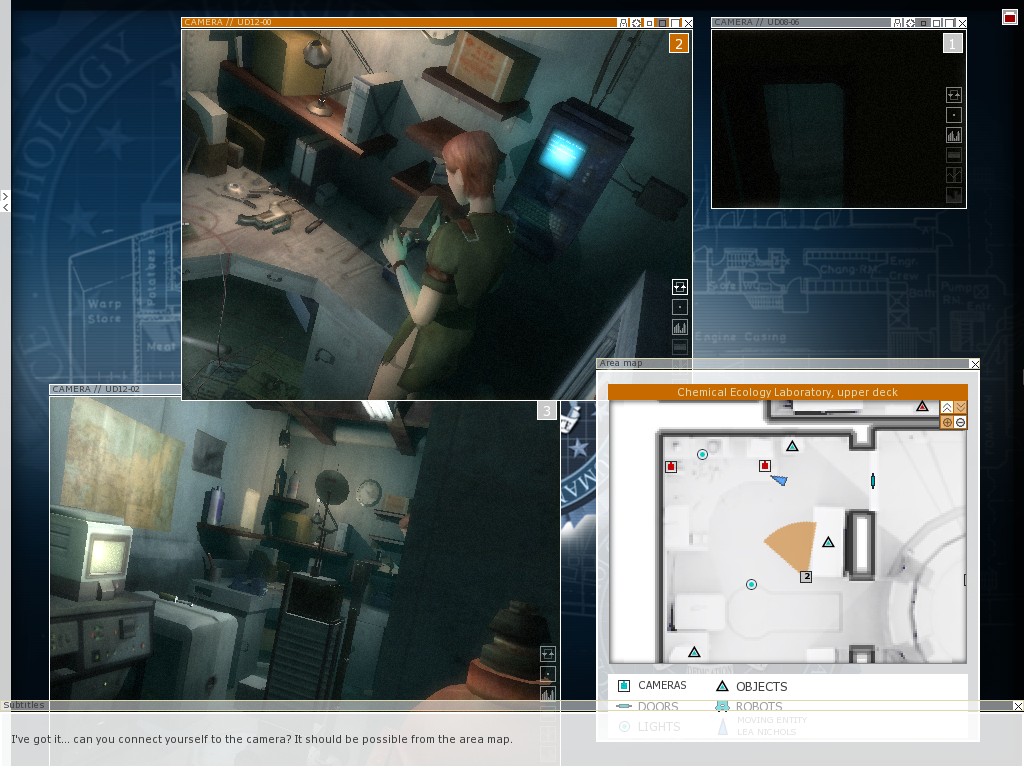Go up one deck on area map
The height and width of the screenshot is (768, 1024).
947,407
